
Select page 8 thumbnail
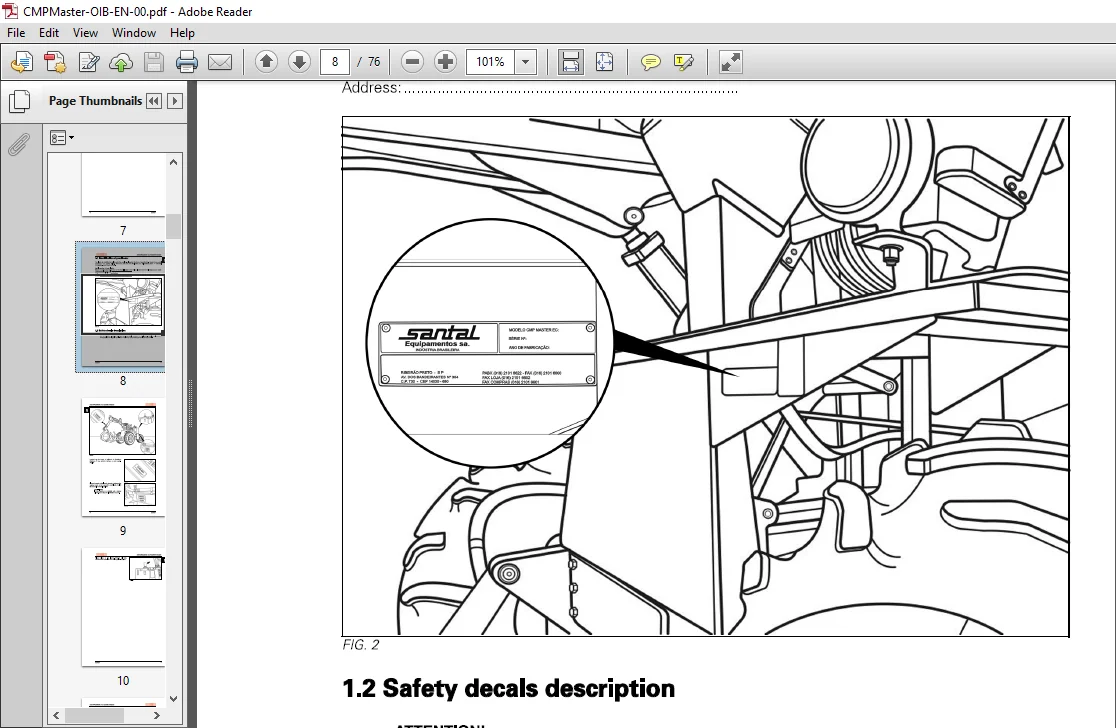123,306
